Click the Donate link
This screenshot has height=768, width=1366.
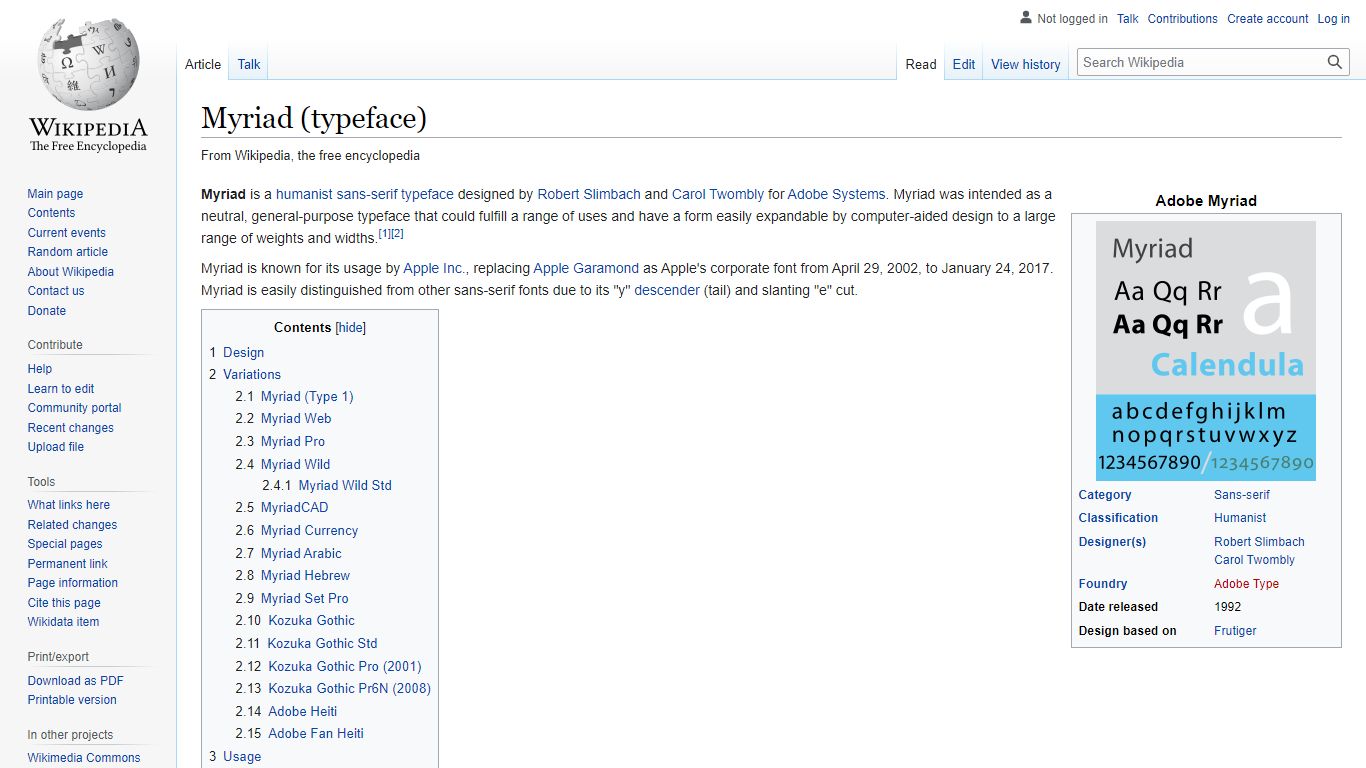47,311
